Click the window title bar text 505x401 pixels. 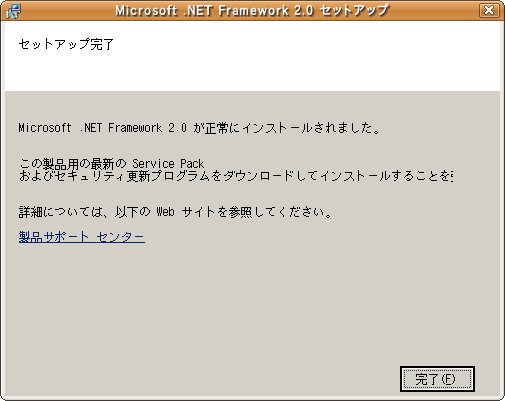[252, 11]
